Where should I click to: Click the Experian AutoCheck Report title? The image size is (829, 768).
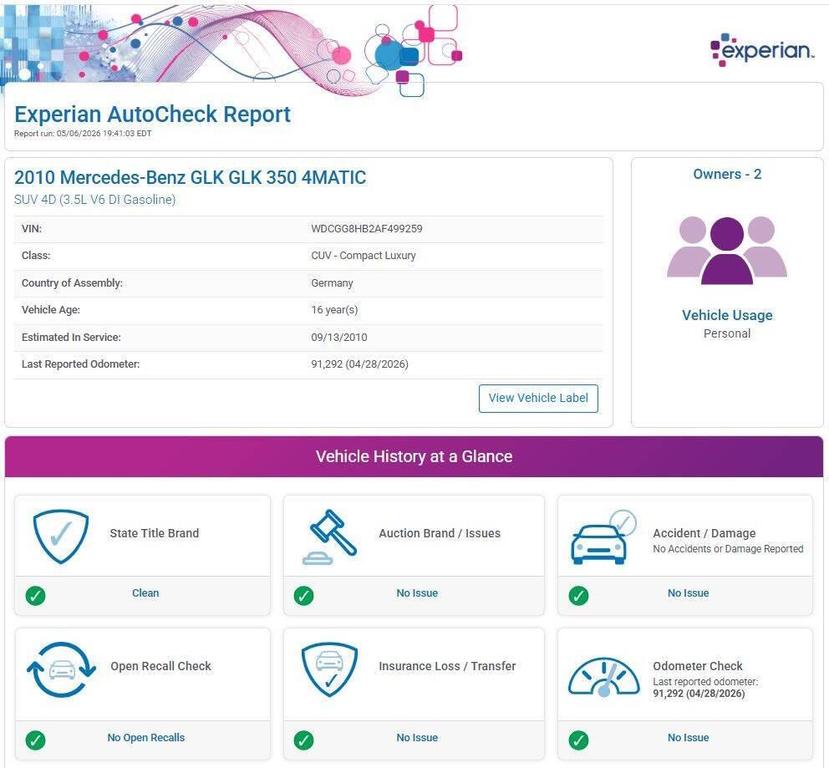click(x=152, y=114)
